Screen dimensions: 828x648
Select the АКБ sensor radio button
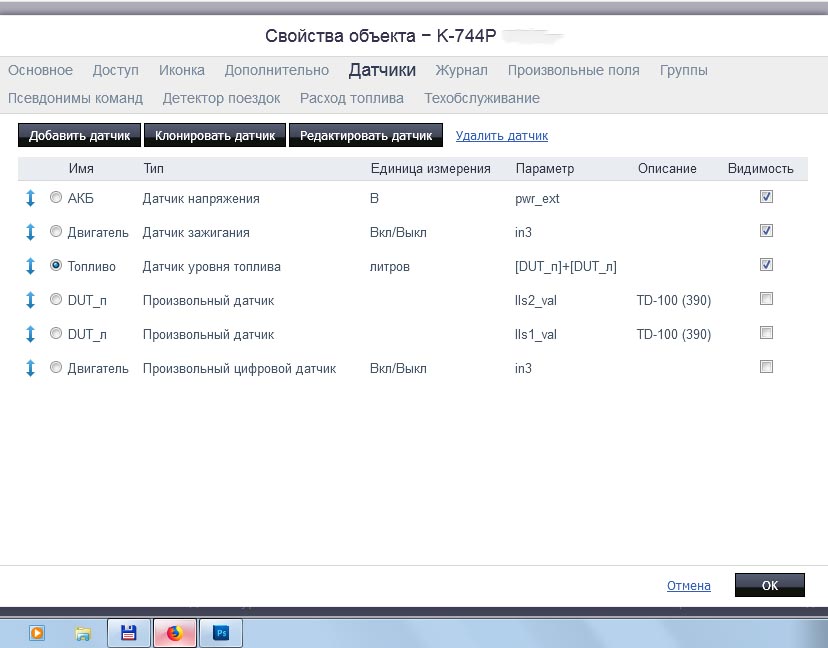[x=56, y=198]
